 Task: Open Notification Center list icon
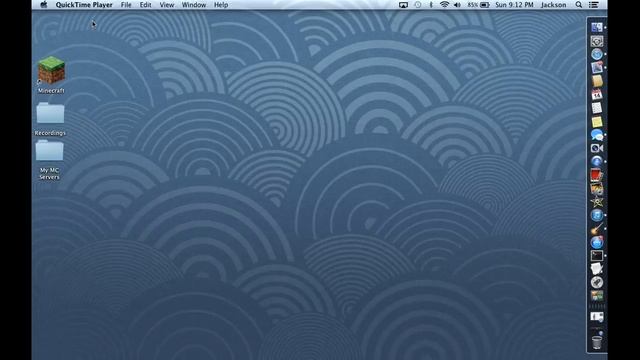pos(594,5)
